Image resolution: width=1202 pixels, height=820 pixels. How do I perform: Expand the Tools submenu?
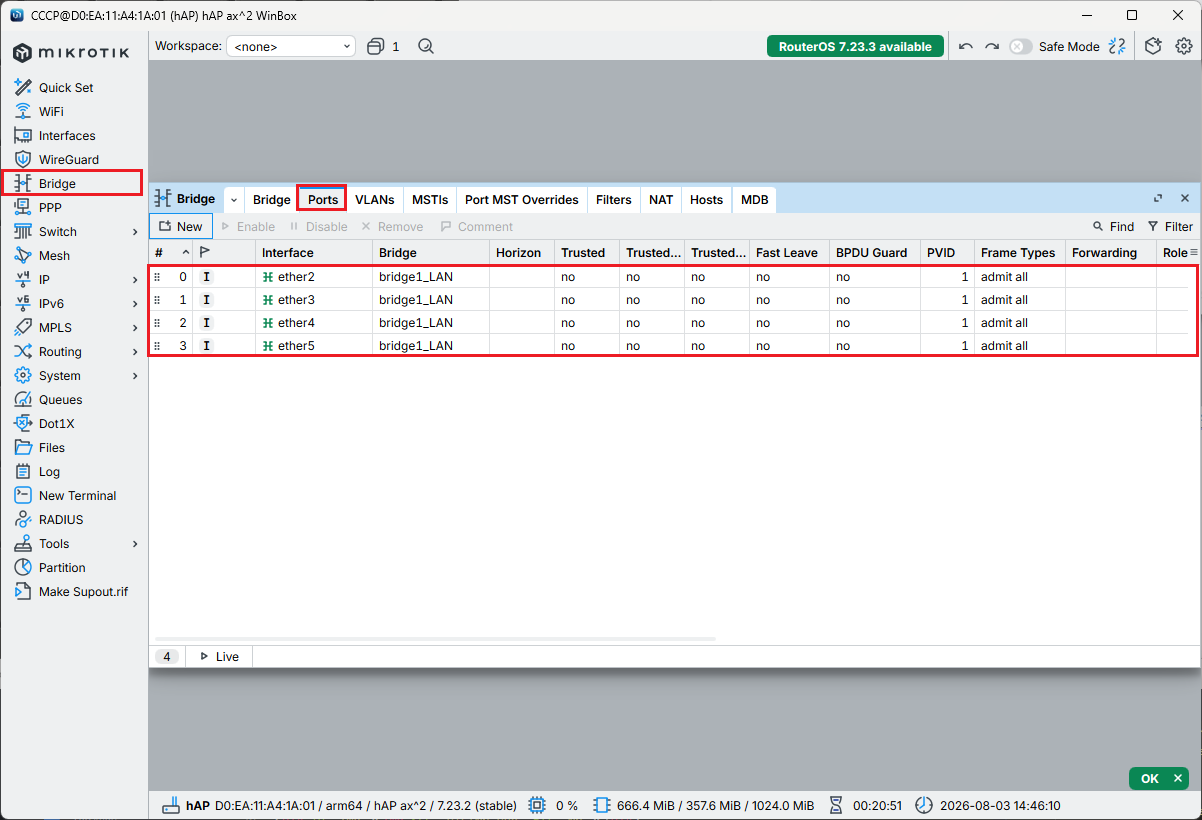(135, 544)
